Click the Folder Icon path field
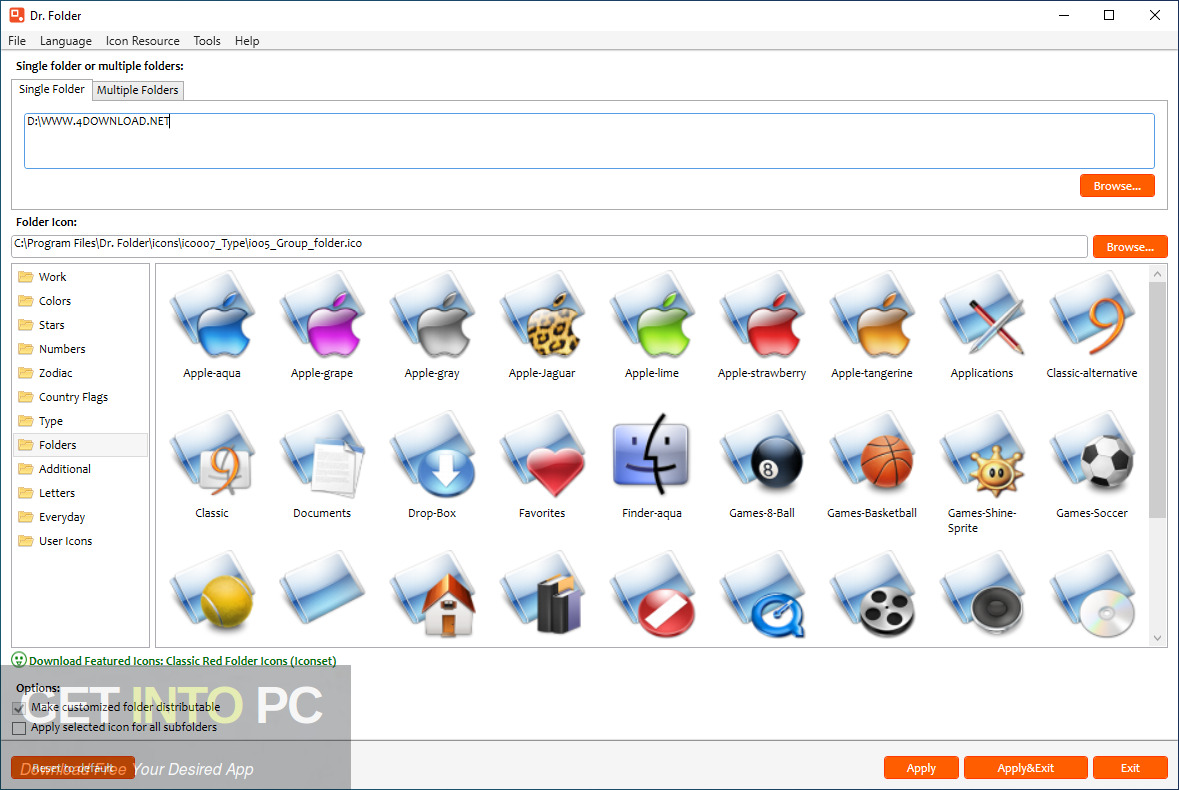The width and height of the screenshot is (1179, 790). click(549, 246)
